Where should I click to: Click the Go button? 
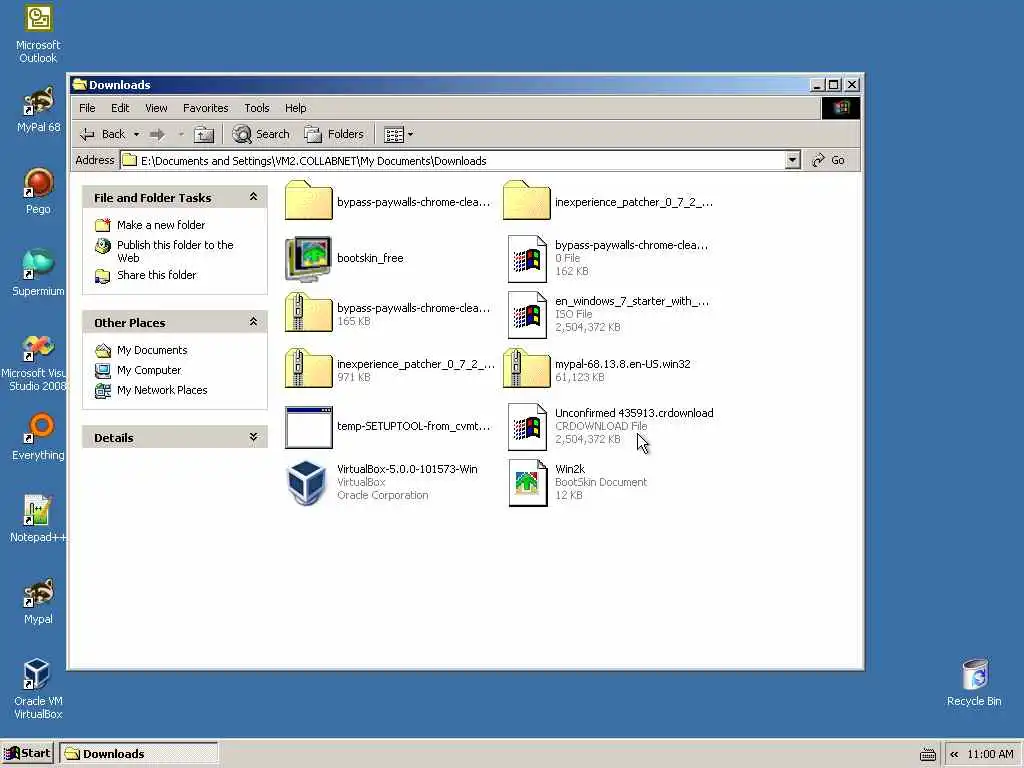coord(828,160)
